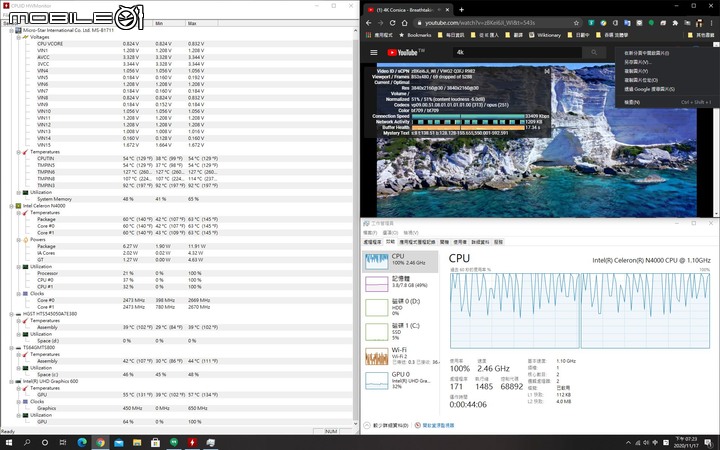Click Windows Start button on taskbar
This screenshot has height=450, width=720.
(x=9, y=443)
